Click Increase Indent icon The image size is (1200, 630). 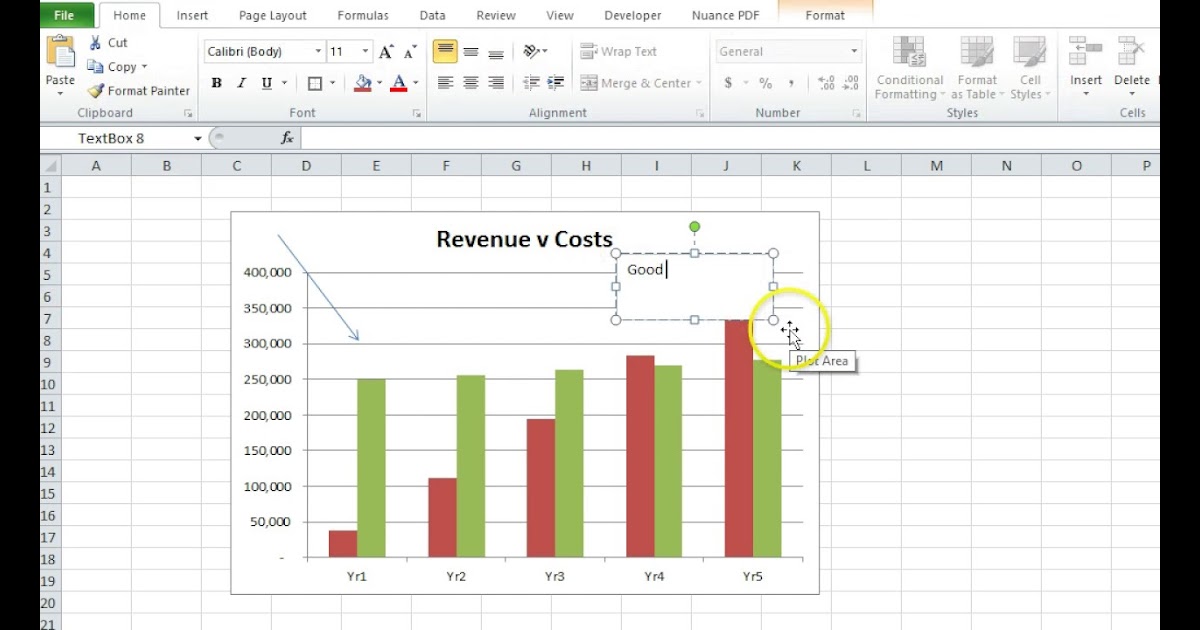[555, 83]
